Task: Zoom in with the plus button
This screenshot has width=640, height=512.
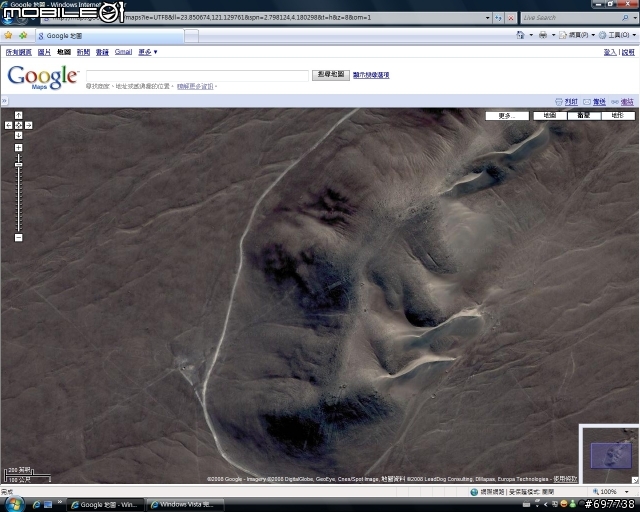Action: pyautogui.click(x=18, y=147)
